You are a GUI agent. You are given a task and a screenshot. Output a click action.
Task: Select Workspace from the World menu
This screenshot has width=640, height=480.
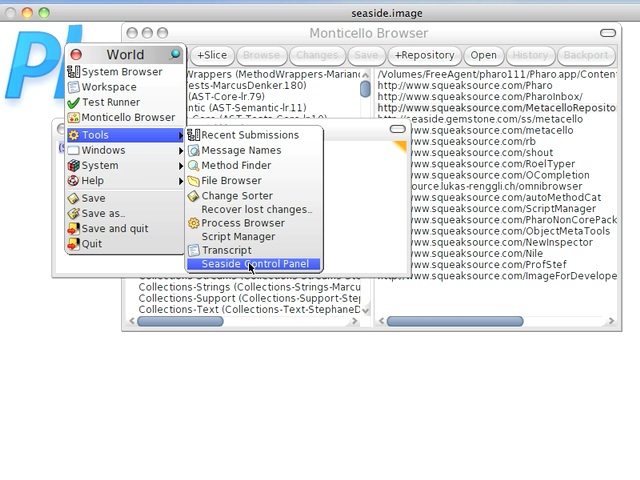(x=125, y=87)
